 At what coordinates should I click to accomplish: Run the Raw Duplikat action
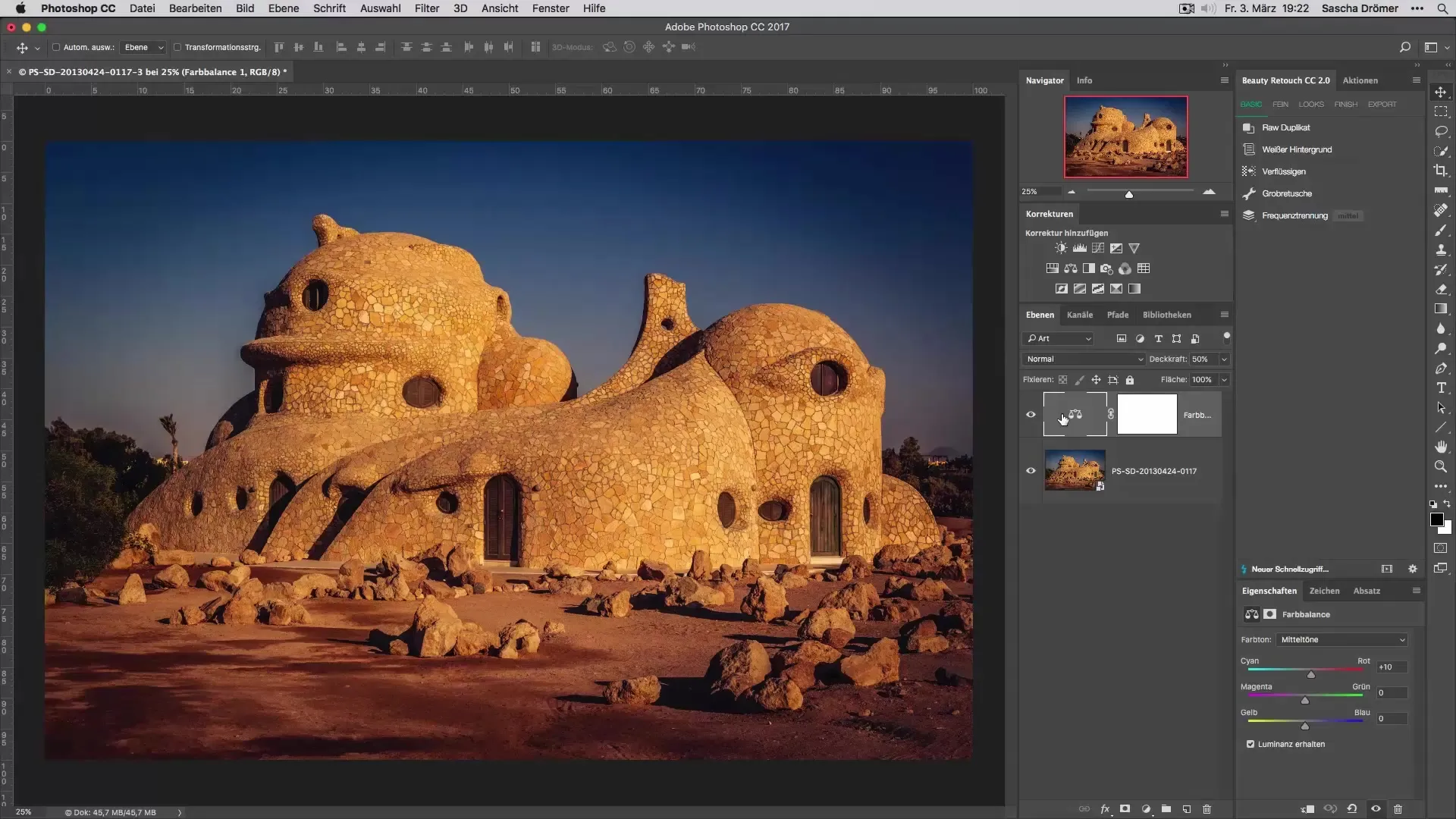click(x=1285, y=128)
